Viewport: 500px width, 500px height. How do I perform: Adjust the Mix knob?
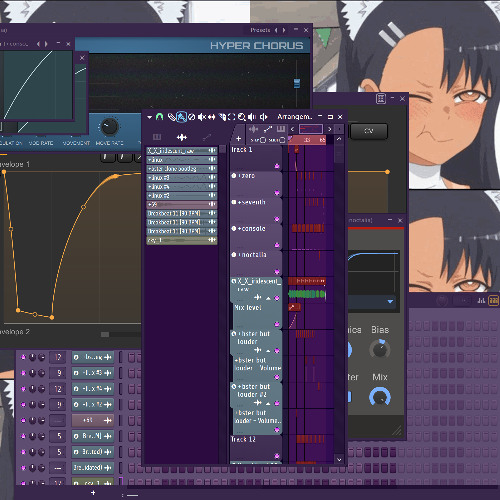(380, 397)
